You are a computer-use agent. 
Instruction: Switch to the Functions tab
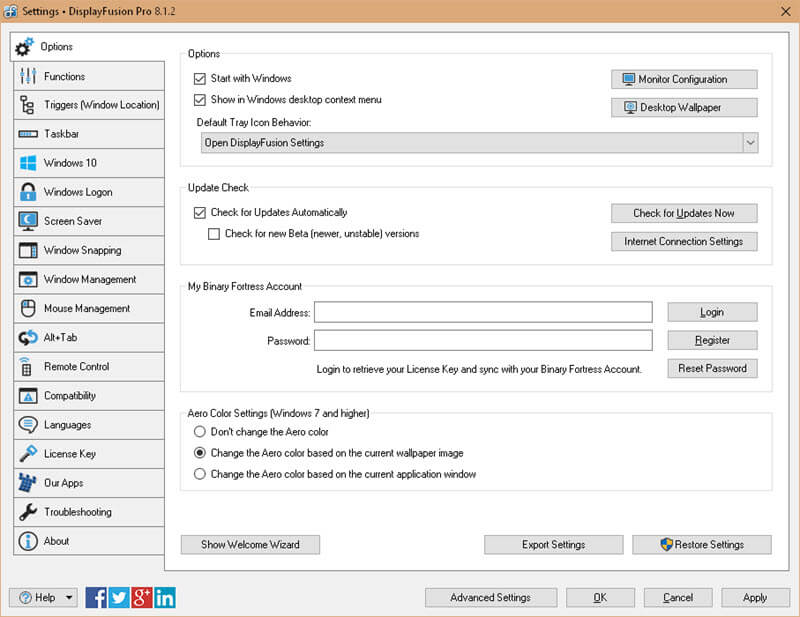[89, 76]
